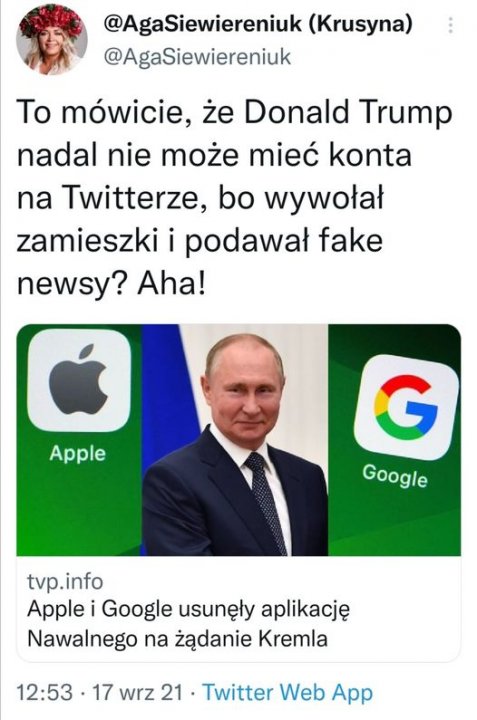477x720 pixels.
Task: Click the Aha! ending of tweet text
Action: coord(171,284)
